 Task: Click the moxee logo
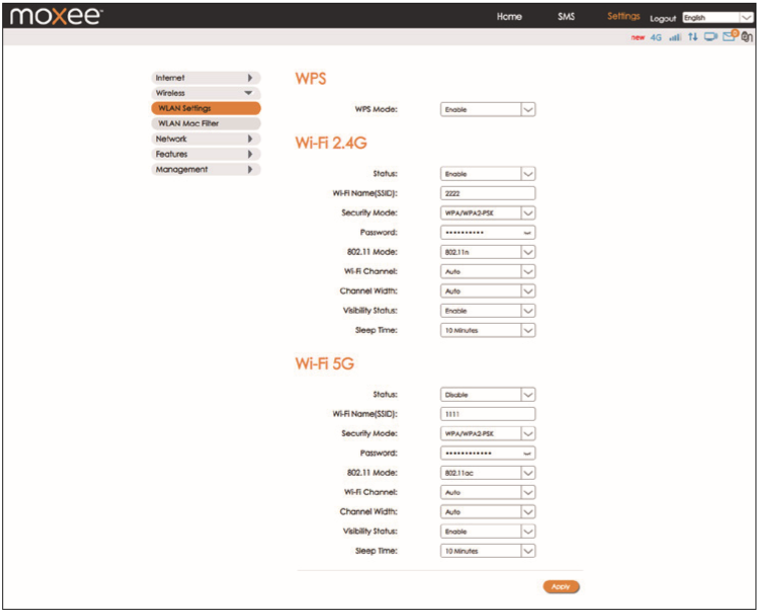click(56, 16)
